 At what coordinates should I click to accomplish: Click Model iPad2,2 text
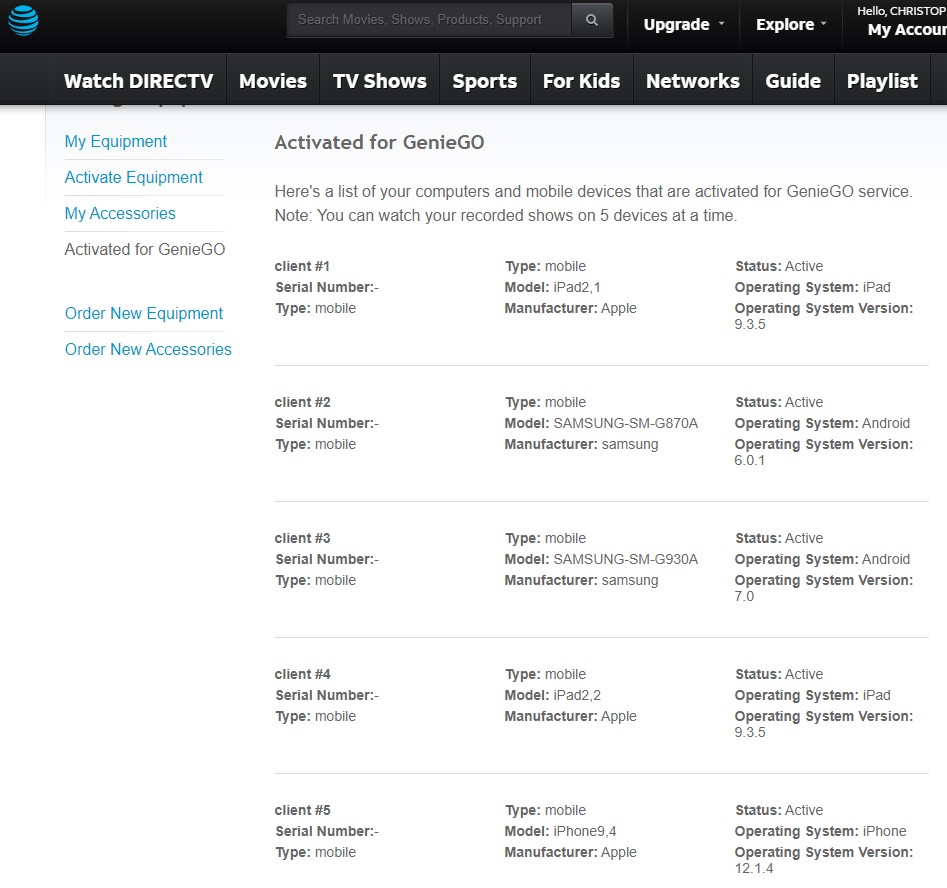(x=553, y=695)
